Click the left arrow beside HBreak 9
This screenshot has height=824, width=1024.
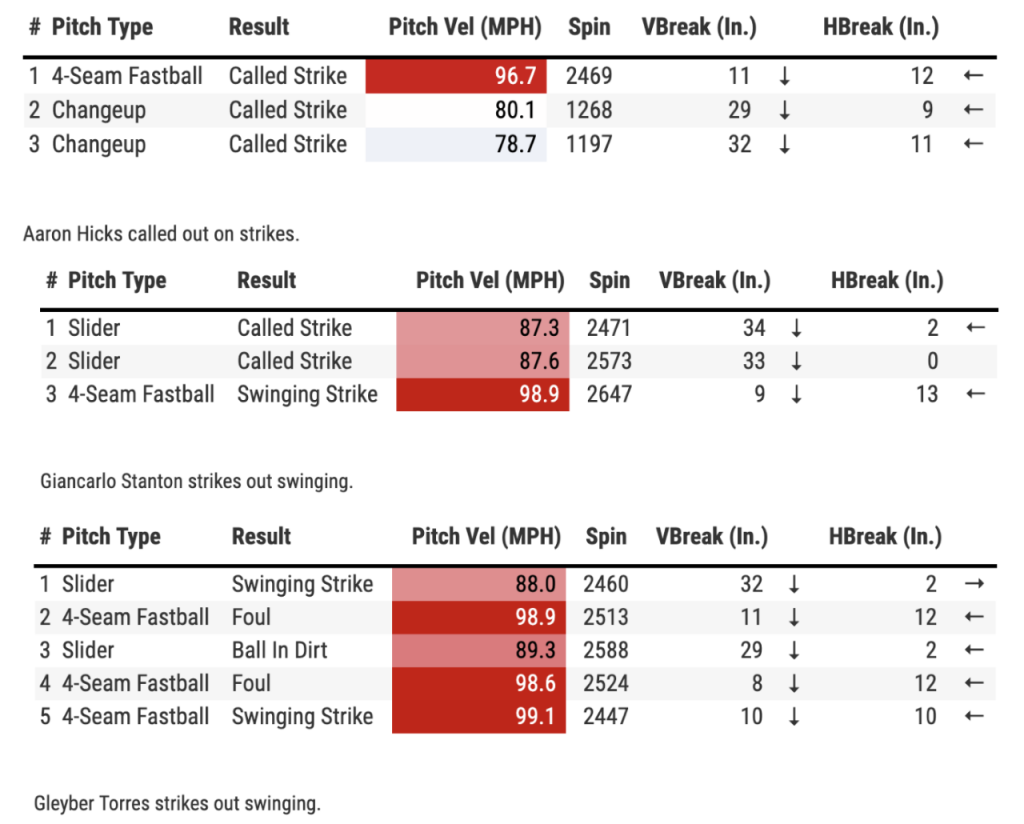pyautogui.click(x=973, y=110)
